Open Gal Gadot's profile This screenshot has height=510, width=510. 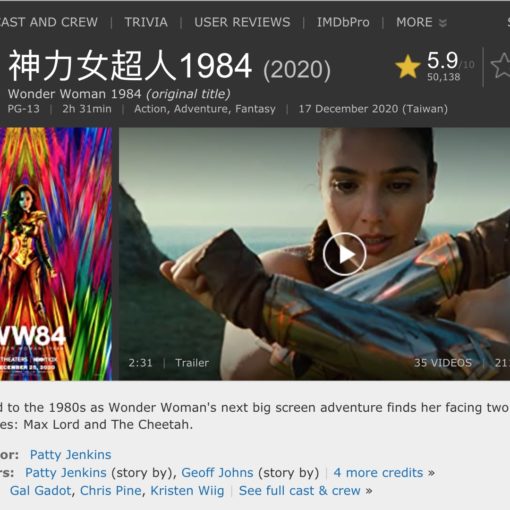tap(40, 491)
